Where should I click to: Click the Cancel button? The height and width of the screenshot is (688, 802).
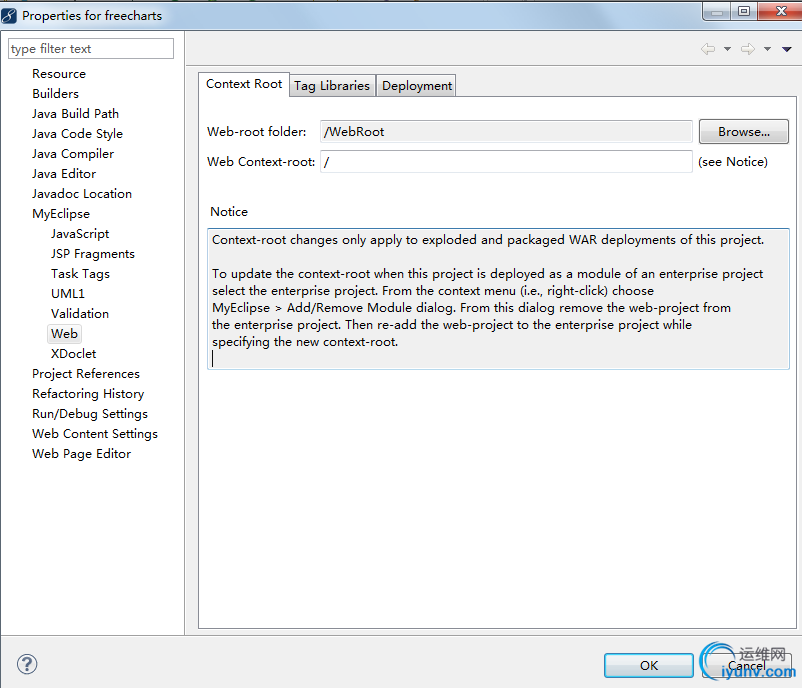tap(746, 665)
